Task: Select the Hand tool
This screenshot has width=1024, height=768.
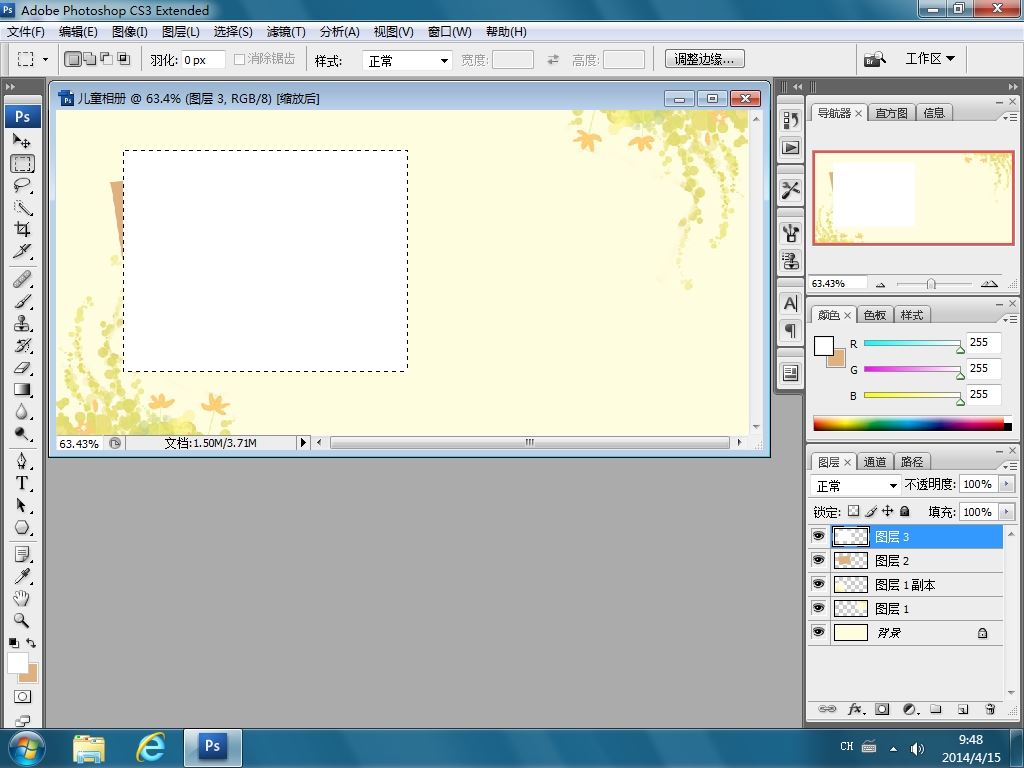Action: tap(22, 598)
